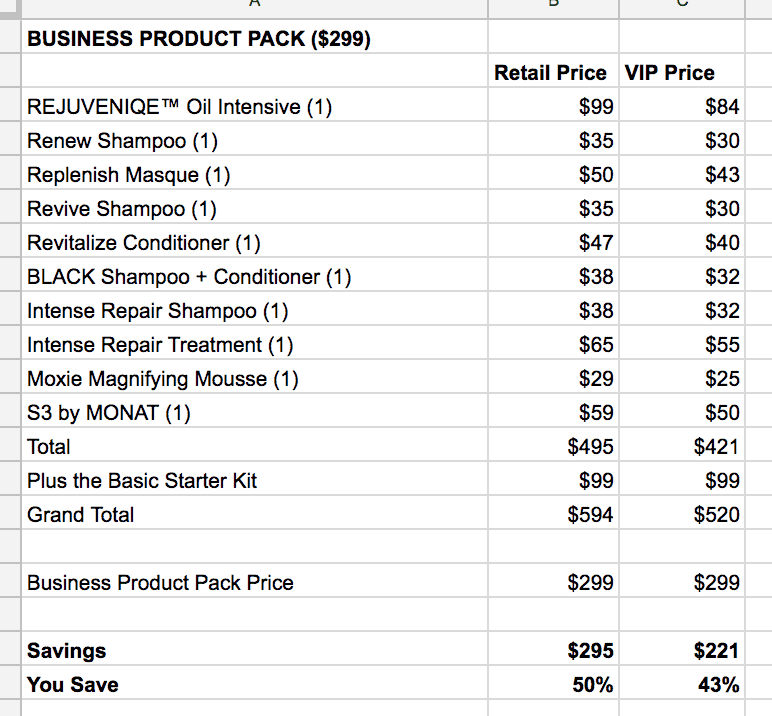Click the VIP Total value $421
The height and width of the screenshot is (716, 772).
[x=717, y=447]
